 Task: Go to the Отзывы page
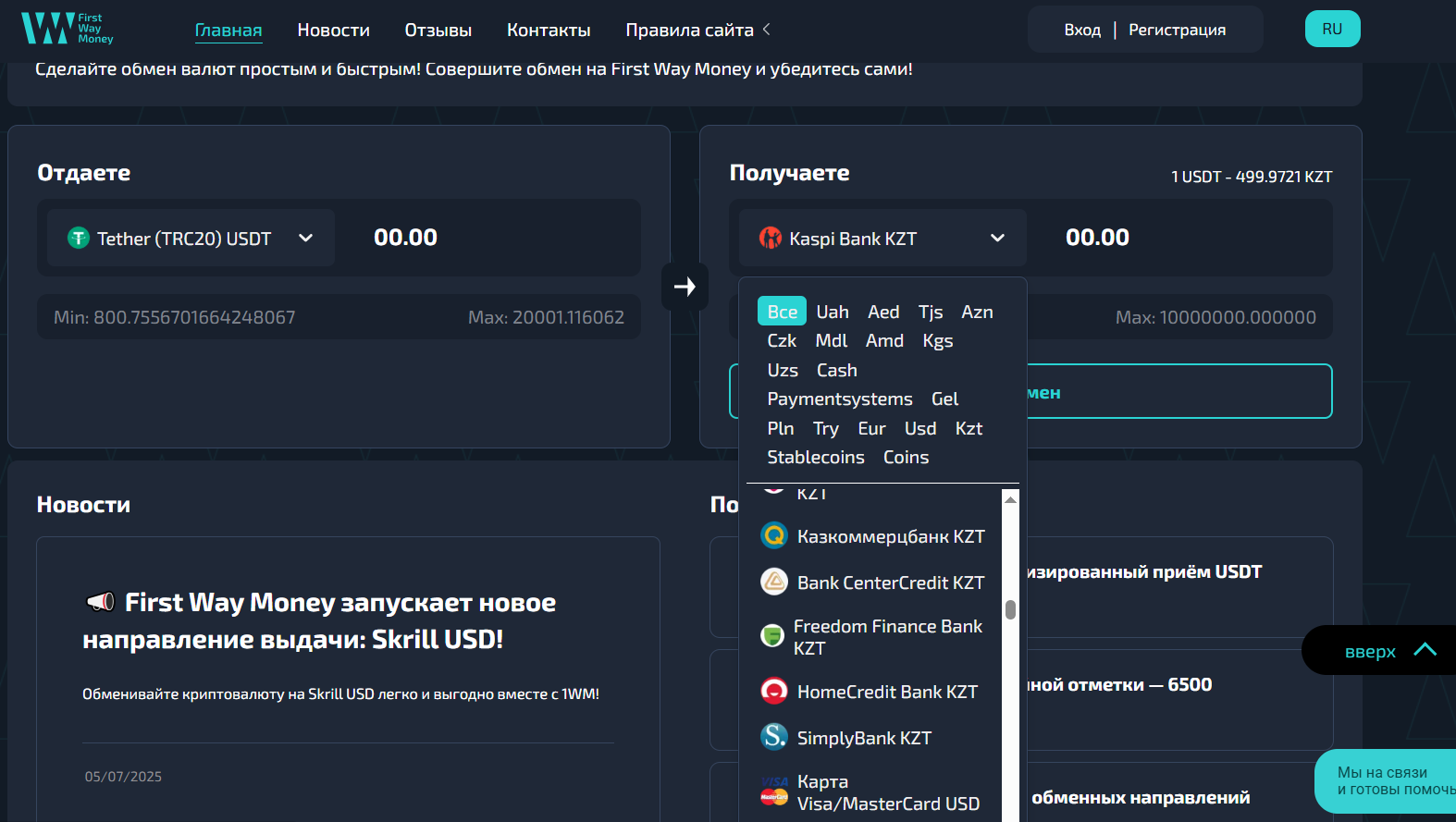click(438, 30)
